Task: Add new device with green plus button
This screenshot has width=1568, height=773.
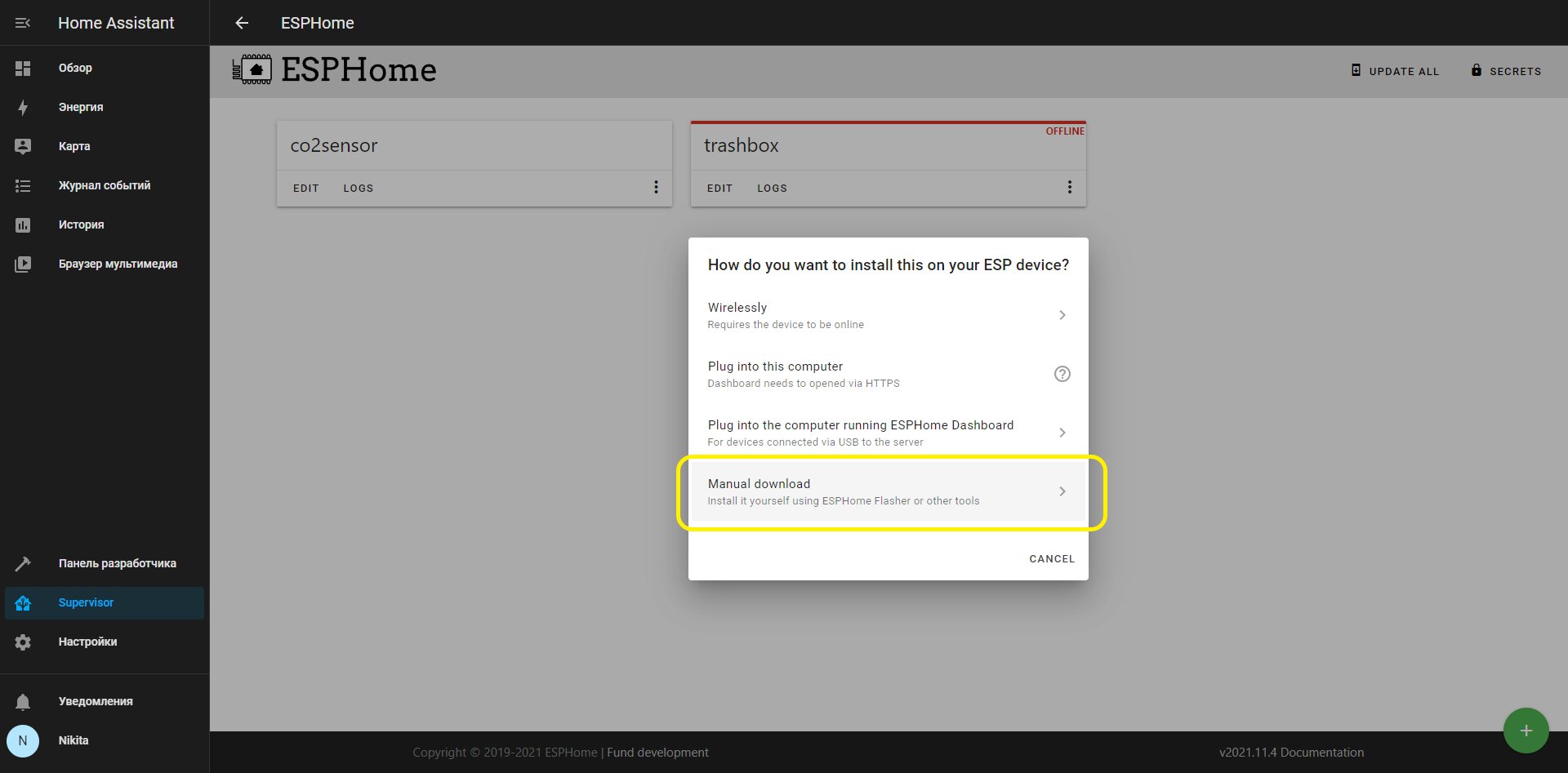Action: [1526, 731]
